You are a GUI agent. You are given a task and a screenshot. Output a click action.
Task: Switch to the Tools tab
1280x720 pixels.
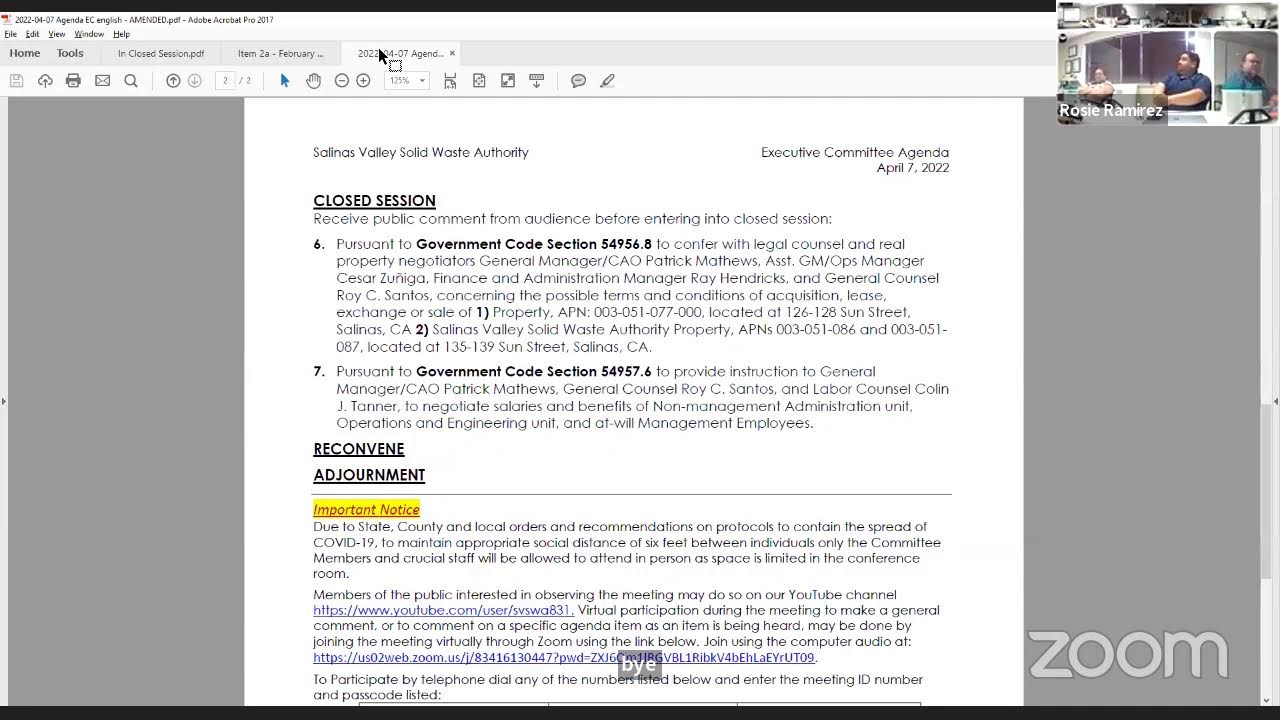[70, 53]
